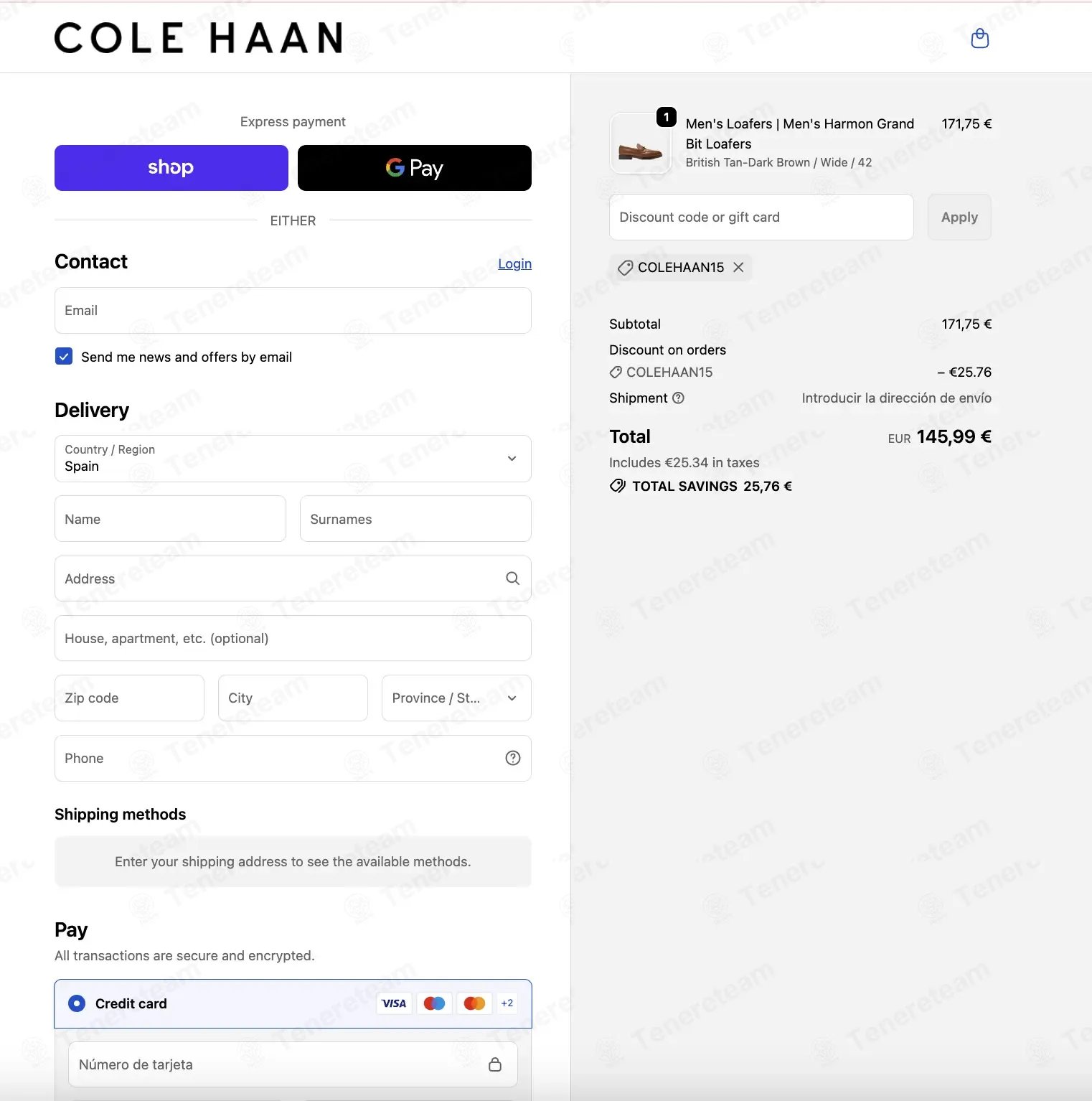Click the Subtotal 171,75 € value
The height and width of the screenshot is (1101, 1092).
966,324
